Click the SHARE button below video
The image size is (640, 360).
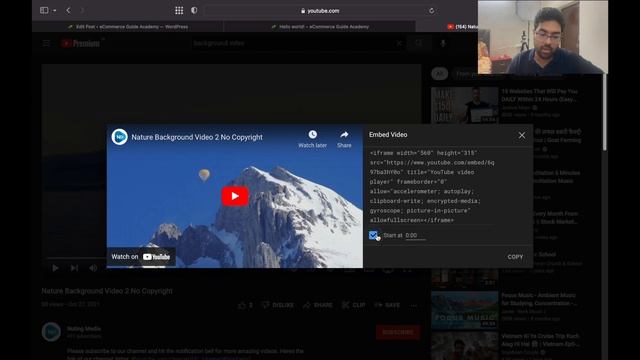pos(318,305)
